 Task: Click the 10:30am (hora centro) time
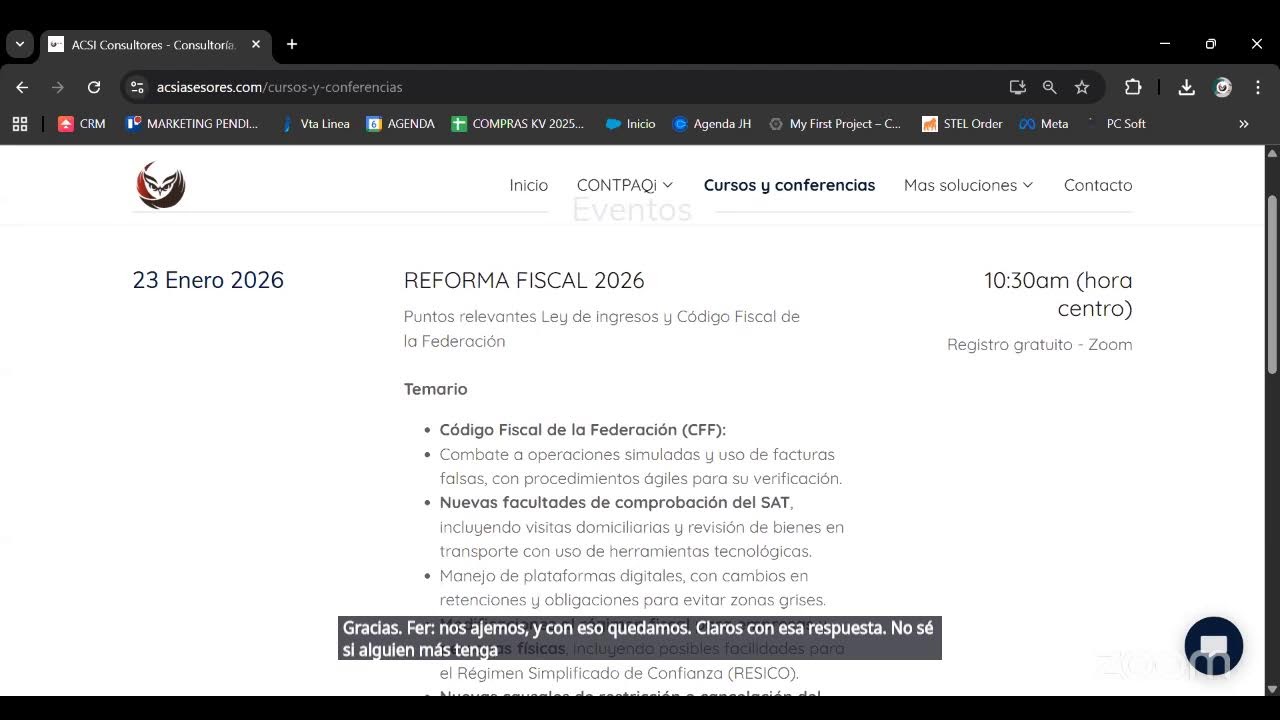pyautogui.click(x=1058, y=294)
